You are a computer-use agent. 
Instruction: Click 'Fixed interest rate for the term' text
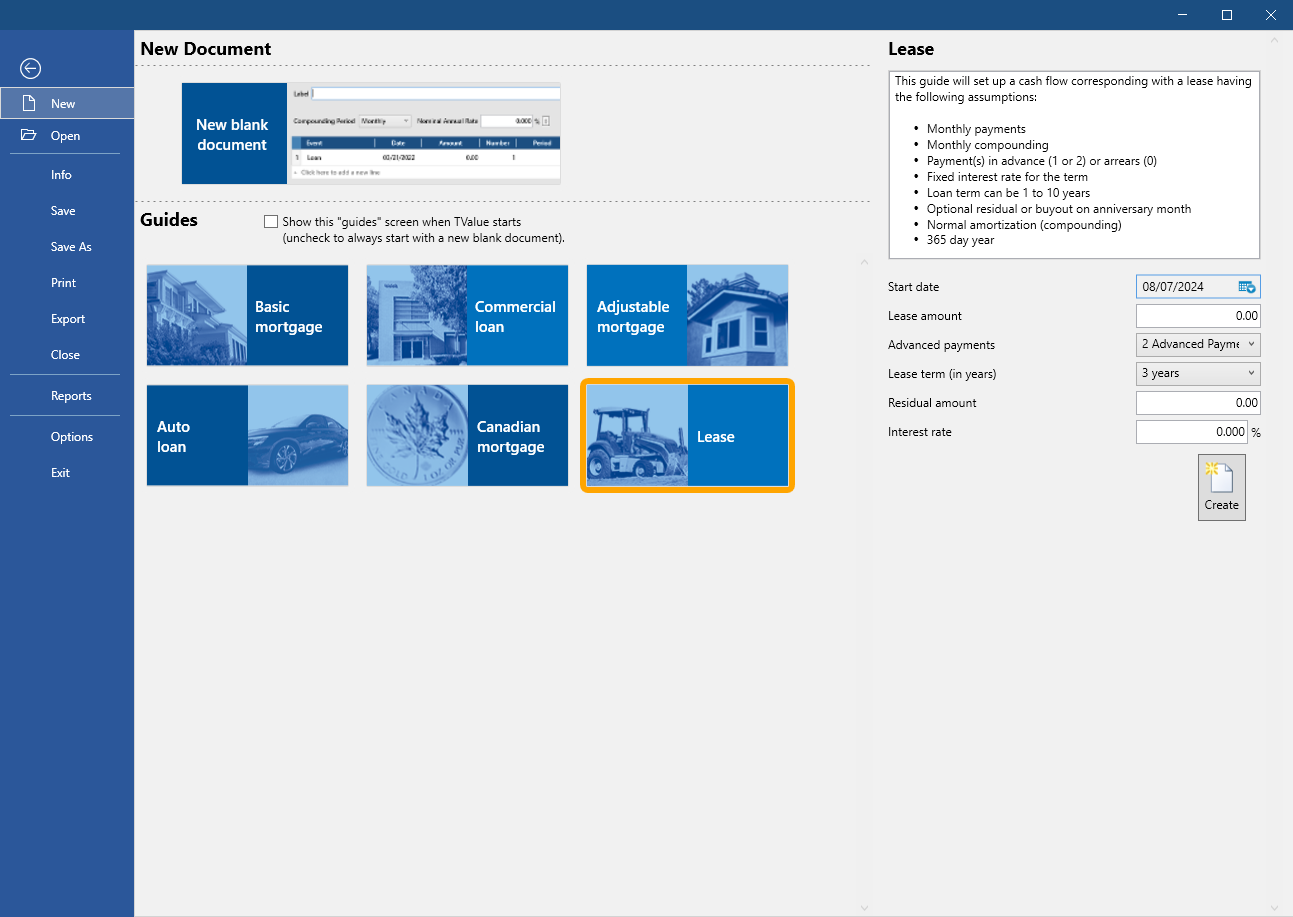click(1007, 177)
